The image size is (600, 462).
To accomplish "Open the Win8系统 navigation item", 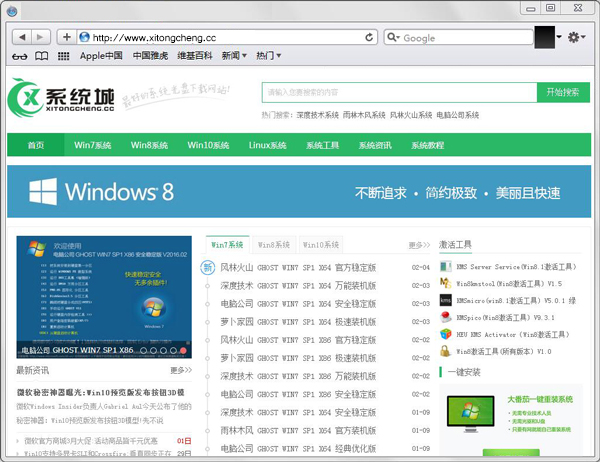I will (149, 145).
